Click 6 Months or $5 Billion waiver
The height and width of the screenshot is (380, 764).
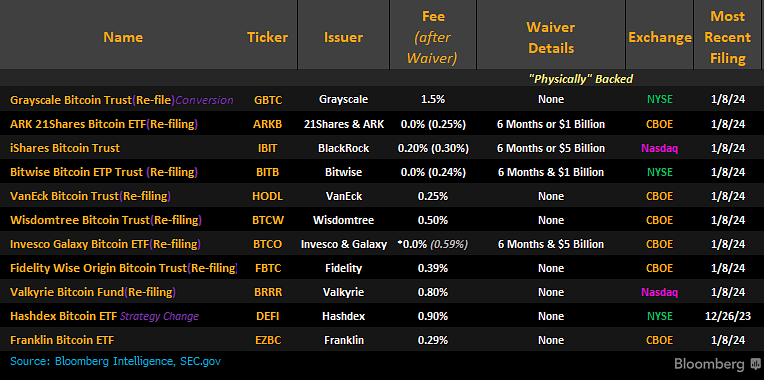[551, 148]
